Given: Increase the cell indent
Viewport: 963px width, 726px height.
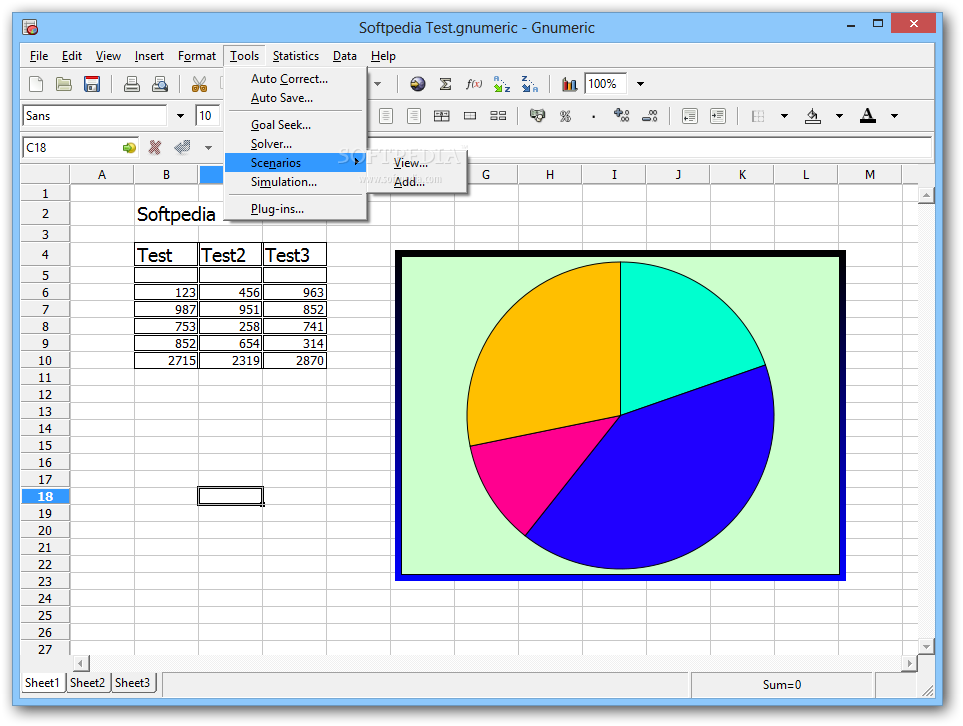Looking at the screenshot, I should click(717, 115).
